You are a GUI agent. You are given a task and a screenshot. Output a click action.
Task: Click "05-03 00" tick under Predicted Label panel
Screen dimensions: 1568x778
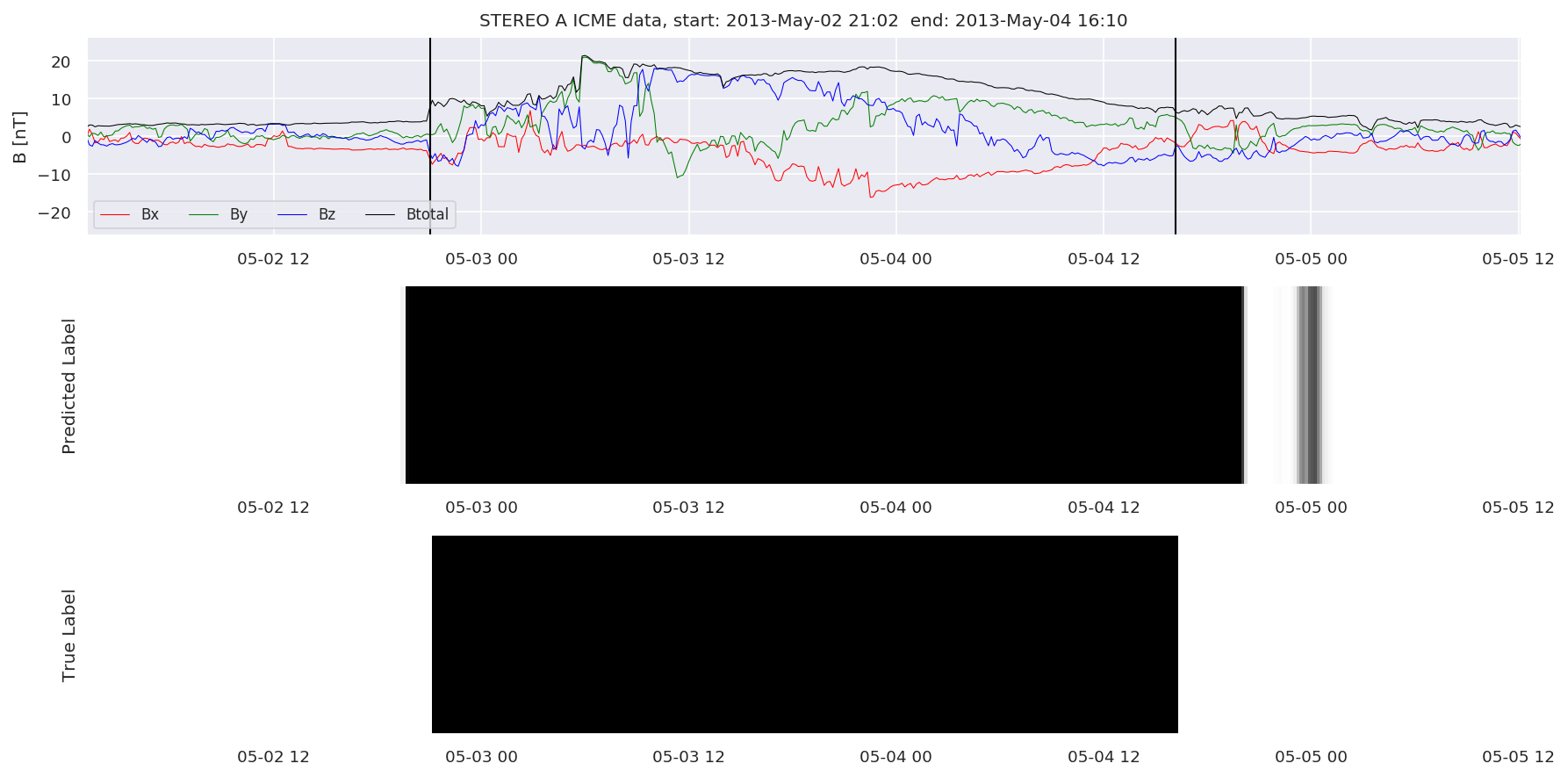[x=481, y=508]
